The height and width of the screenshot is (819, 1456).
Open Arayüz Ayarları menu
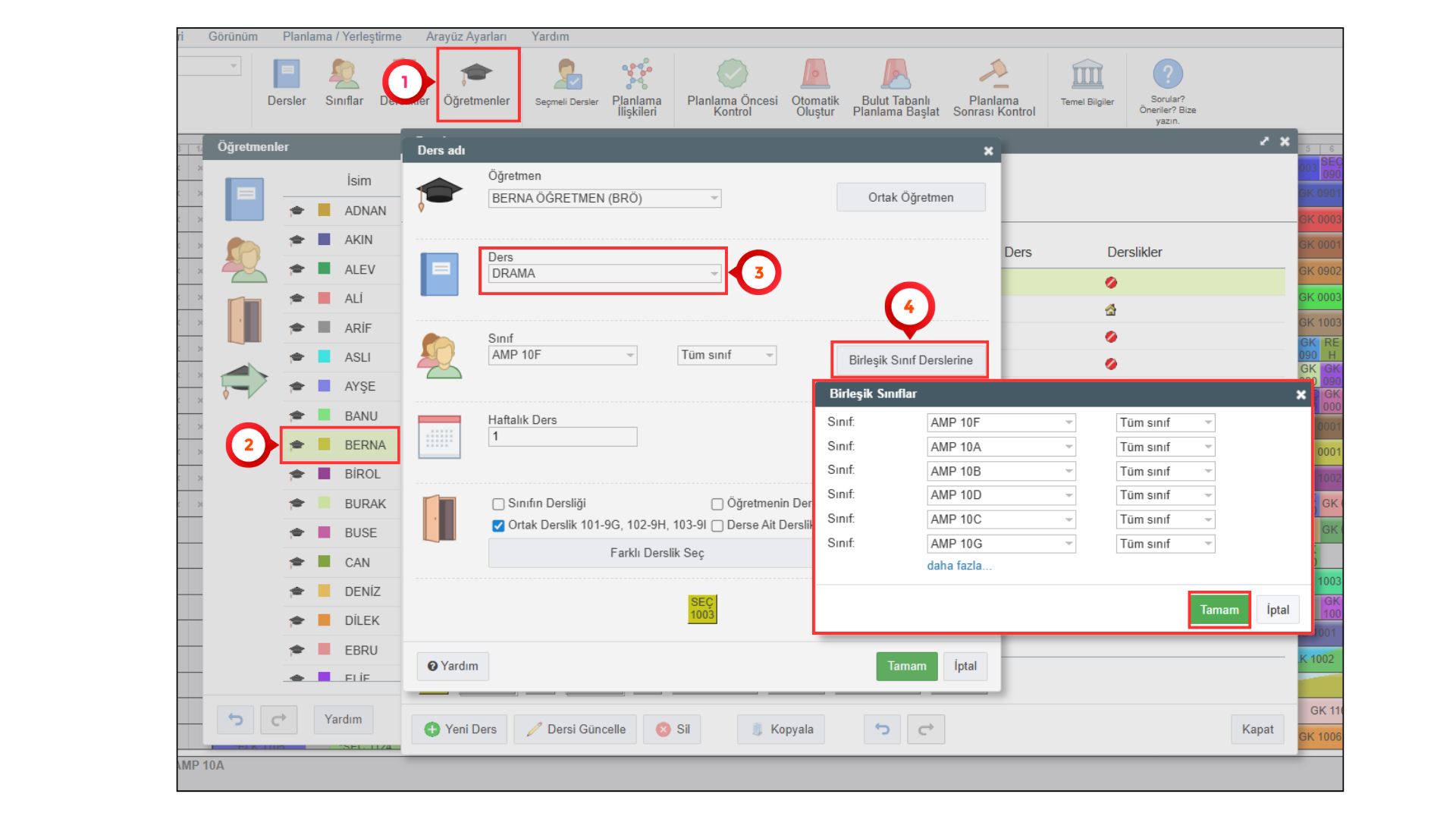(466, 36)
